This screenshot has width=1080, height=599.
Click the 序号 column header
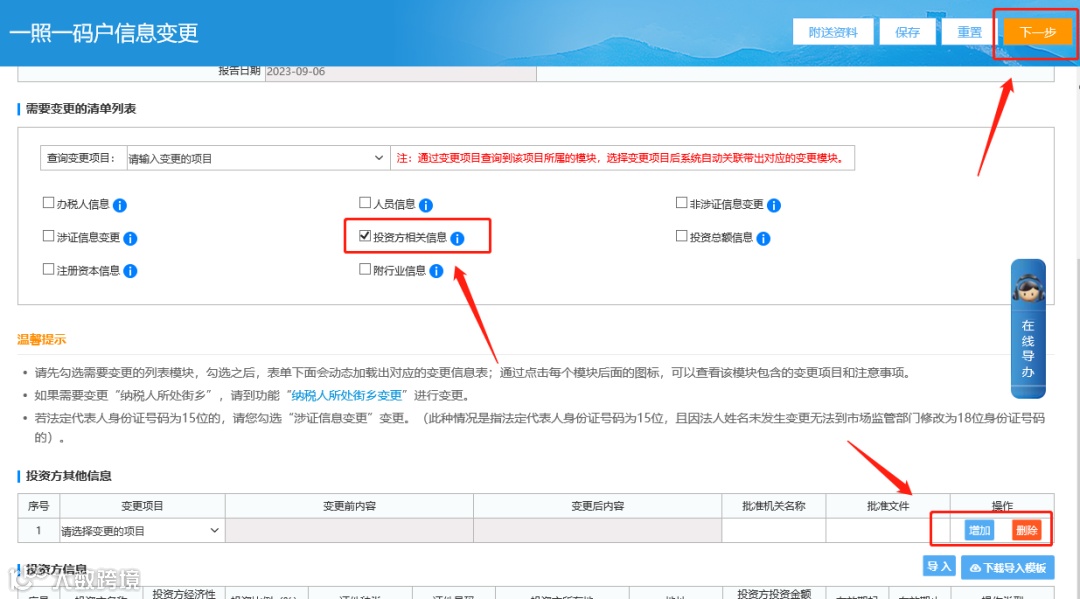coord(39,506)
